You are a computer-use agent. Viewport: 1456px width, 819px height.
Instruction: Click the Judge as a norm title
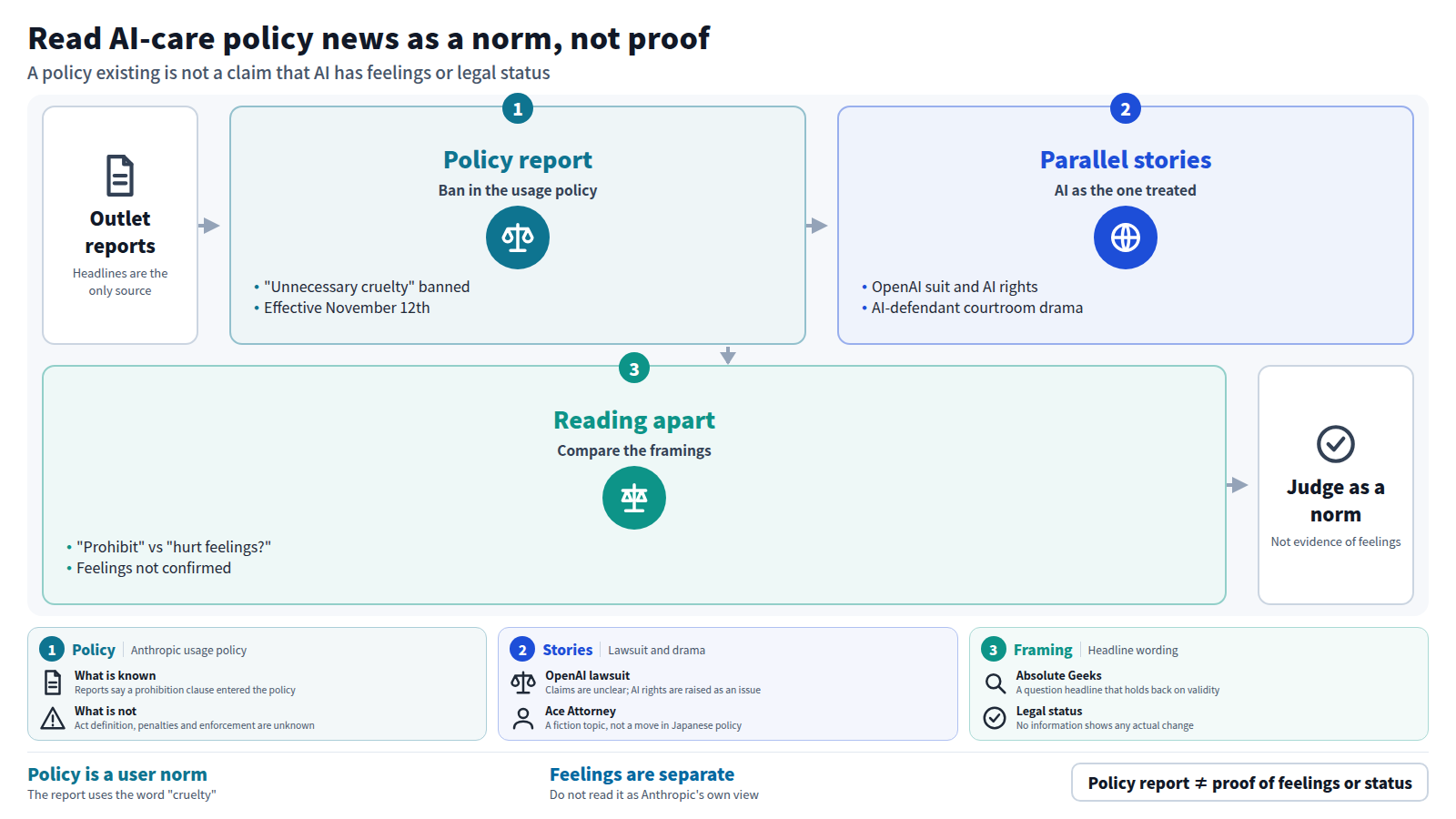[x=1336, y=500]
